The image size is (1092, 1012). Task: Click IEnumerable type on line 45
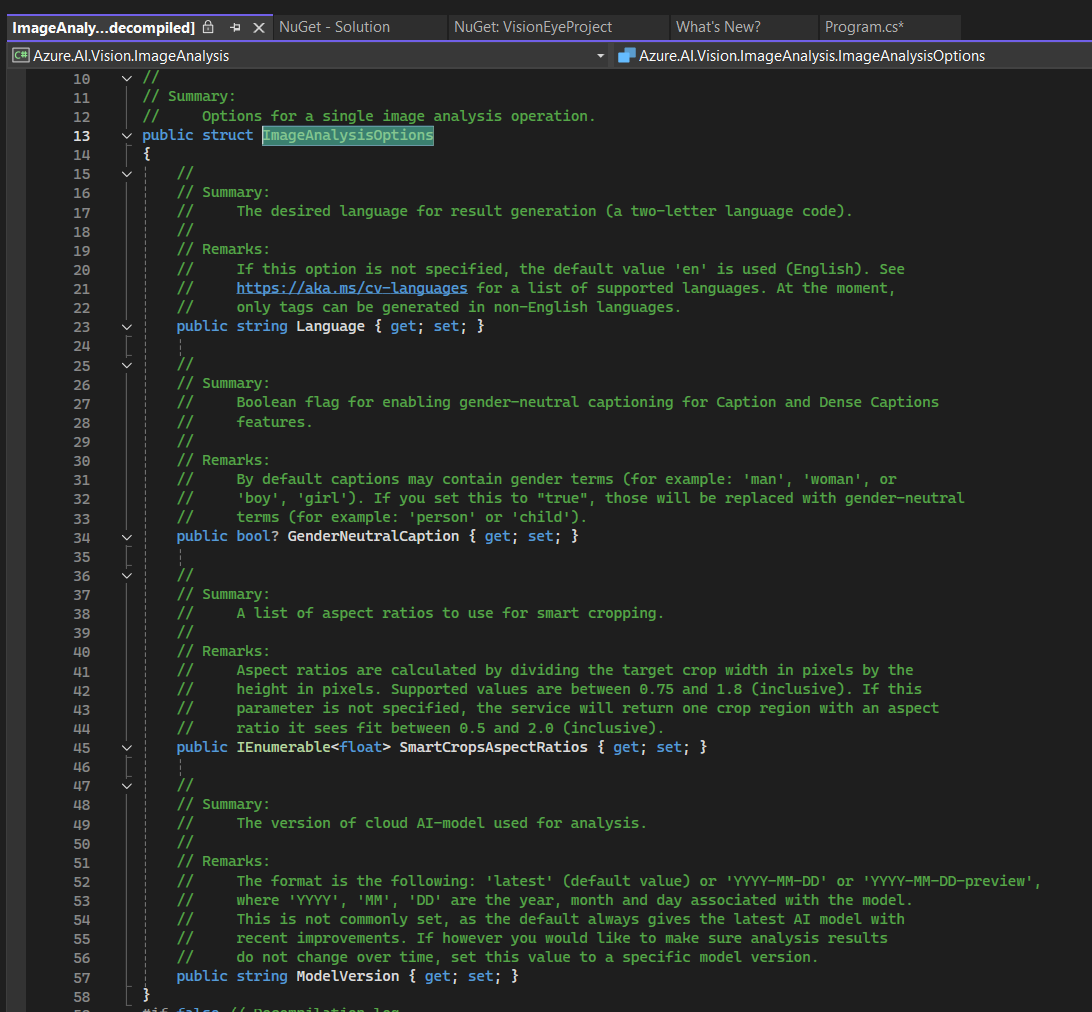[283, 747]
